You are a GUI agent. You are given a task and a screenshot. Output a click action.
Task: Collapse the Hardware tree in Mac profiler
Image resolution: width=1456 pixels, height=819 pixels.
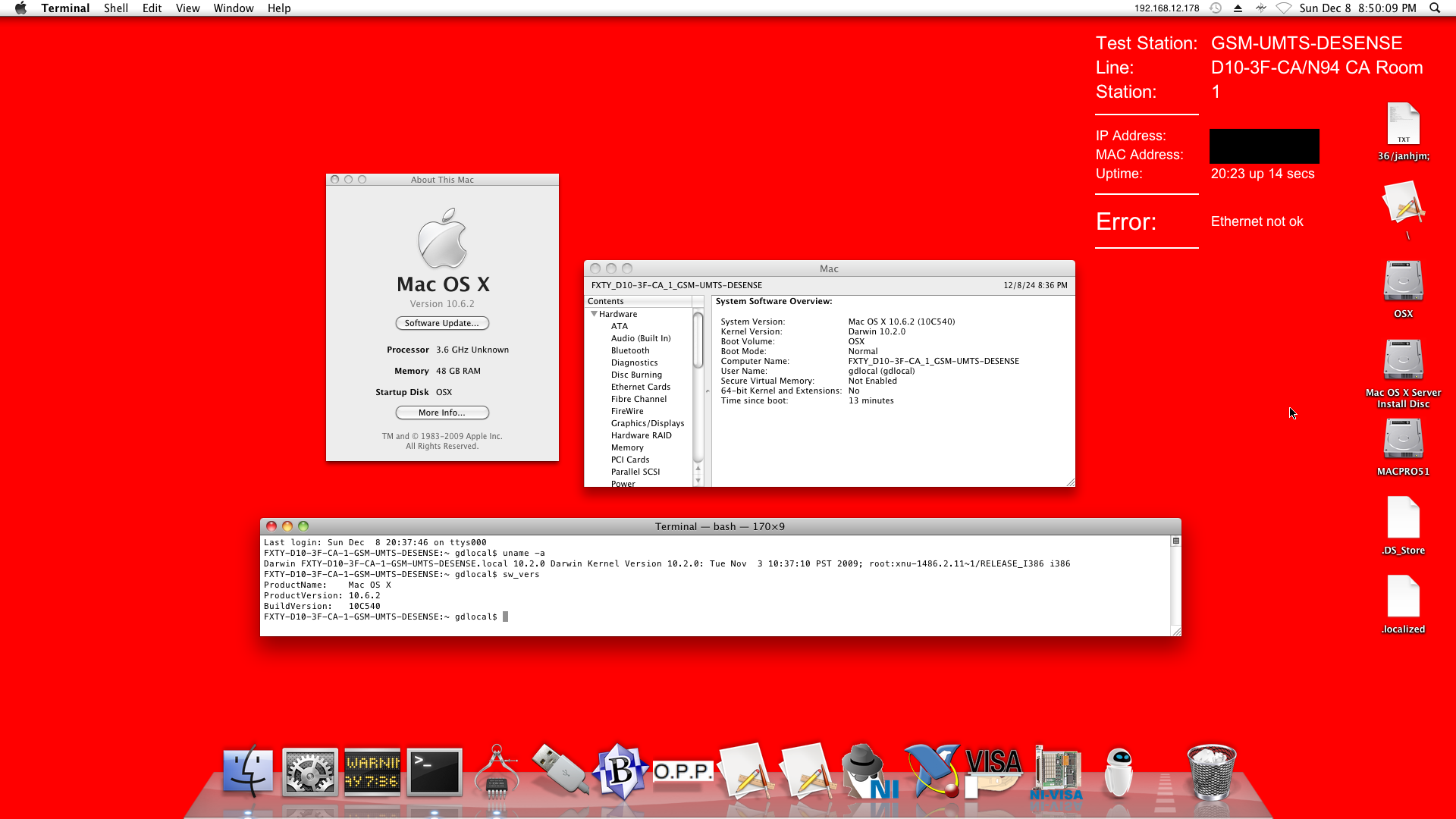594,314
